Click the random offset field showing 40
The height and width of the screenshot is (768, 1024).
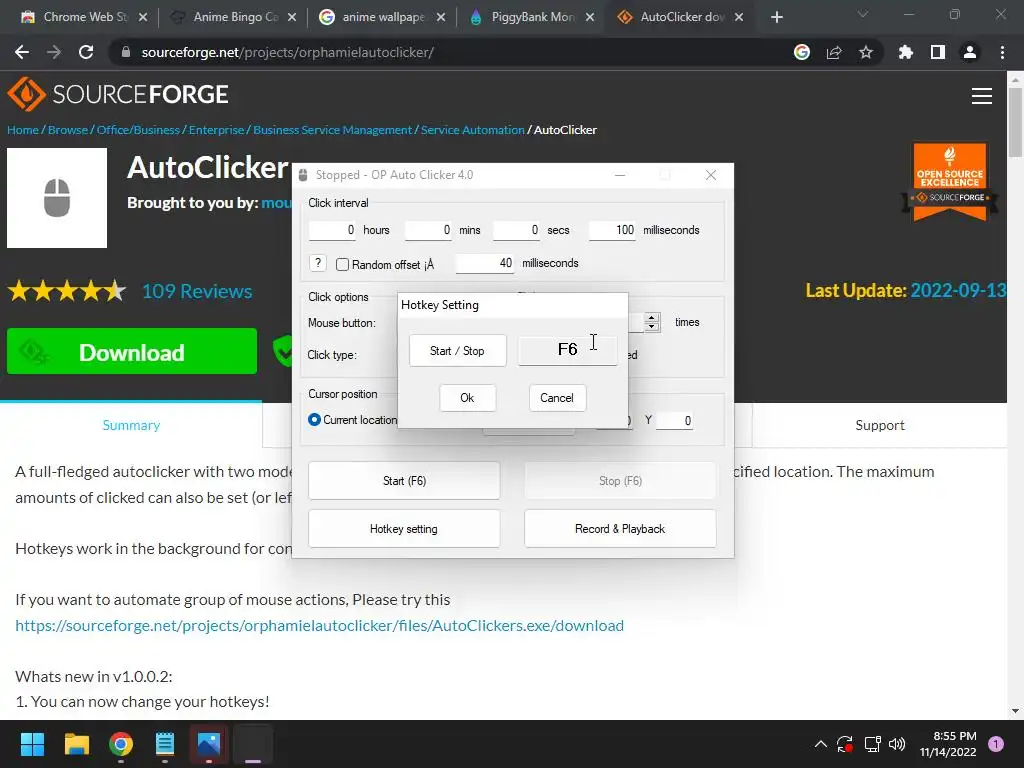[x=485, y=263]
